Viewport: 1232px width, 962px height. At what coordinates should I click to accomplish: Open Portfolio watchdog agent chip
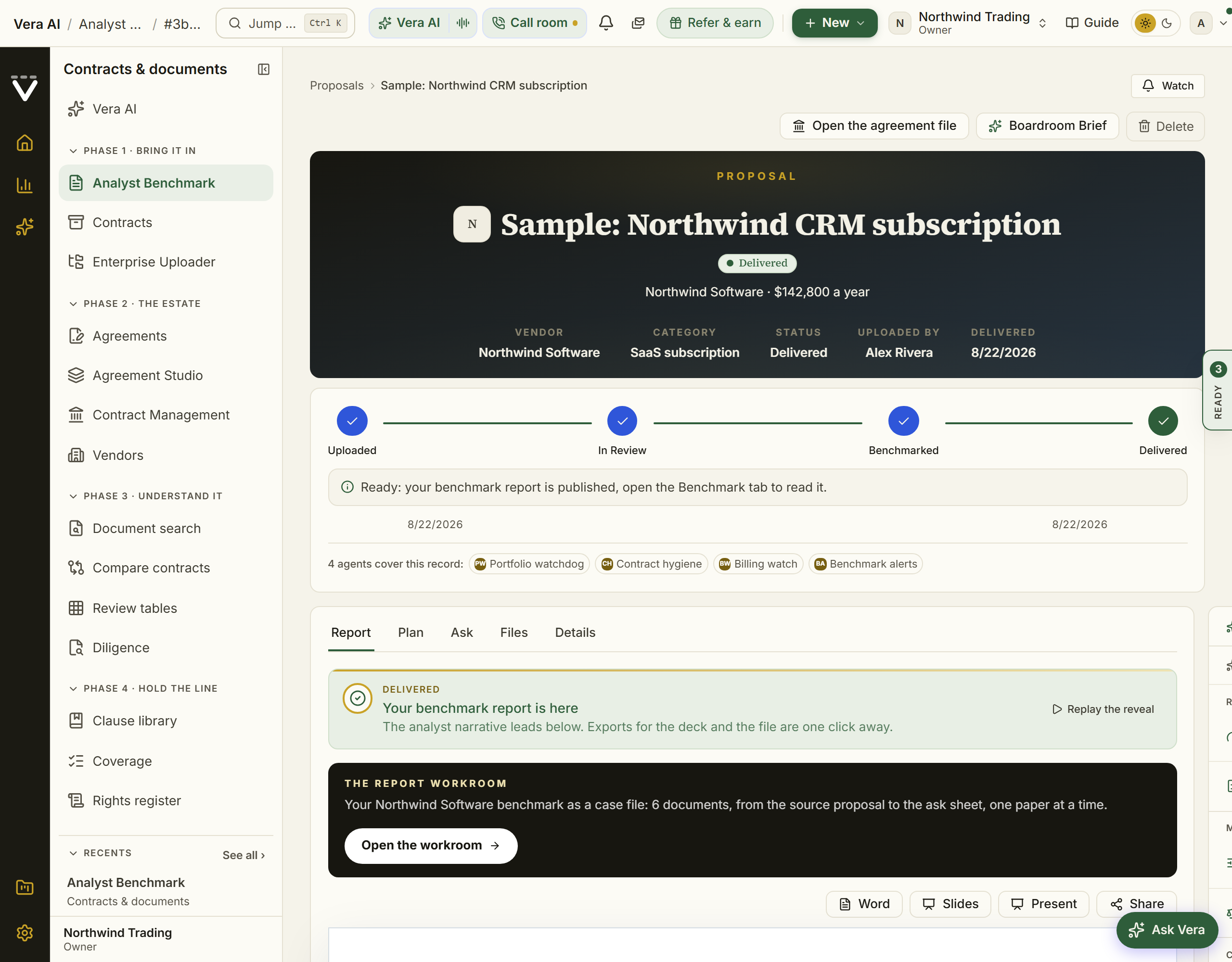[529, 564]
